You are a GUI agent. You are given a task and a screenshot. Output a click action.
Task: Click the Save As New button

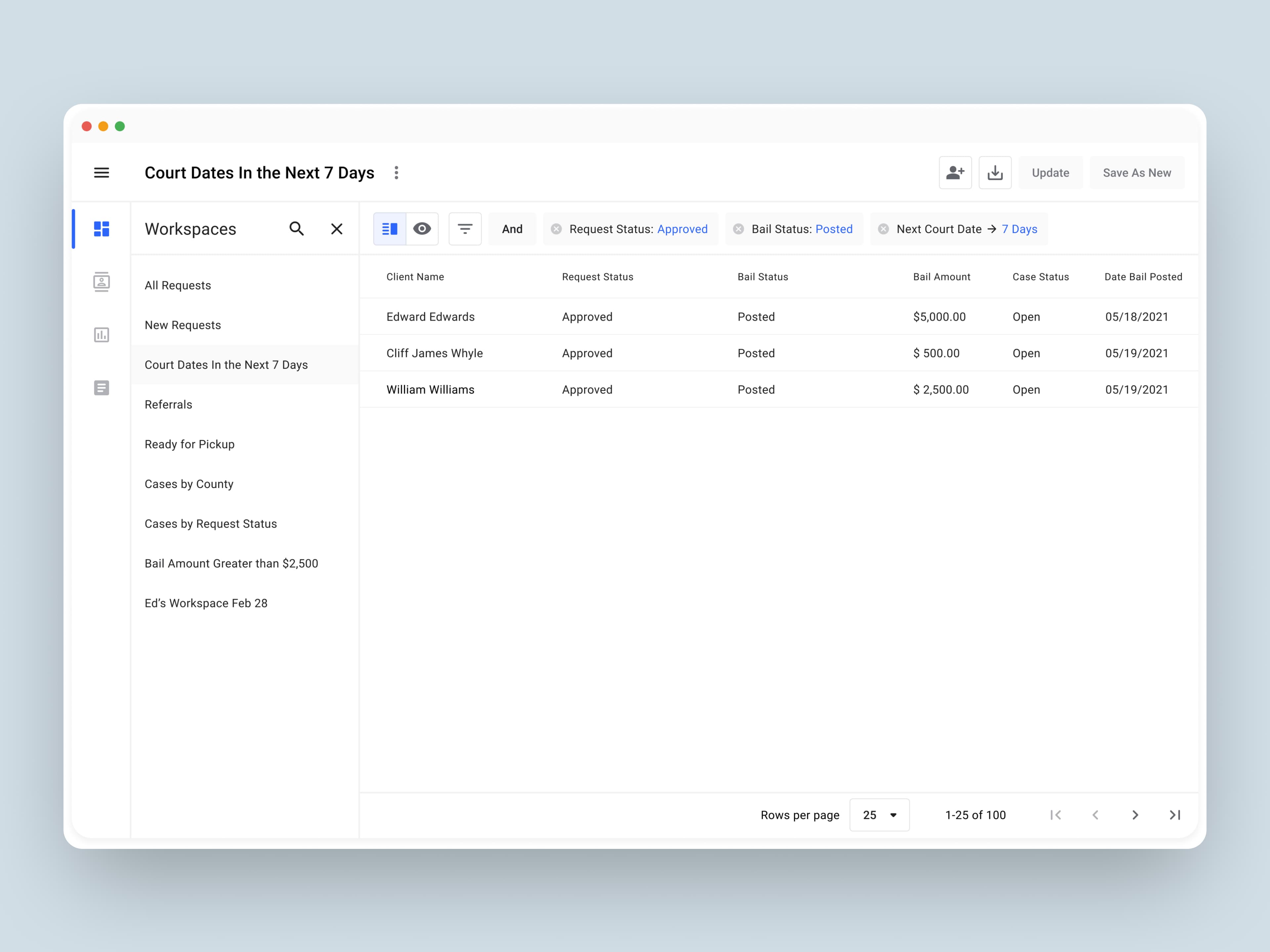tap(1136, 173)
